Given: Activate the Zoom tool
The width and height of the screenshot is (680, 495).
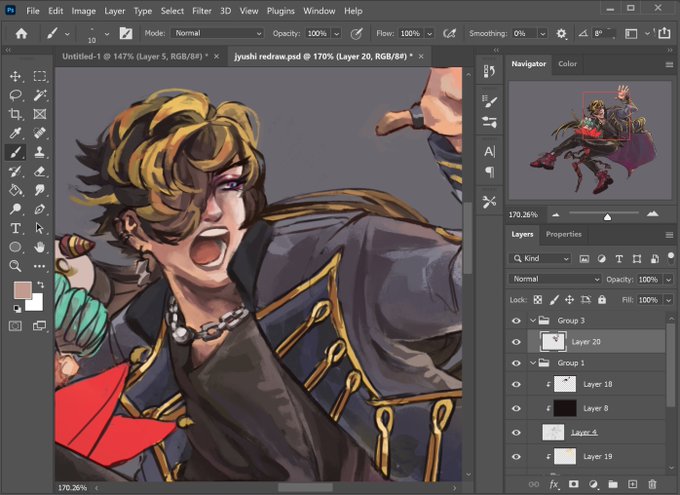Looking at the screenshot, I should coord(16,266).
